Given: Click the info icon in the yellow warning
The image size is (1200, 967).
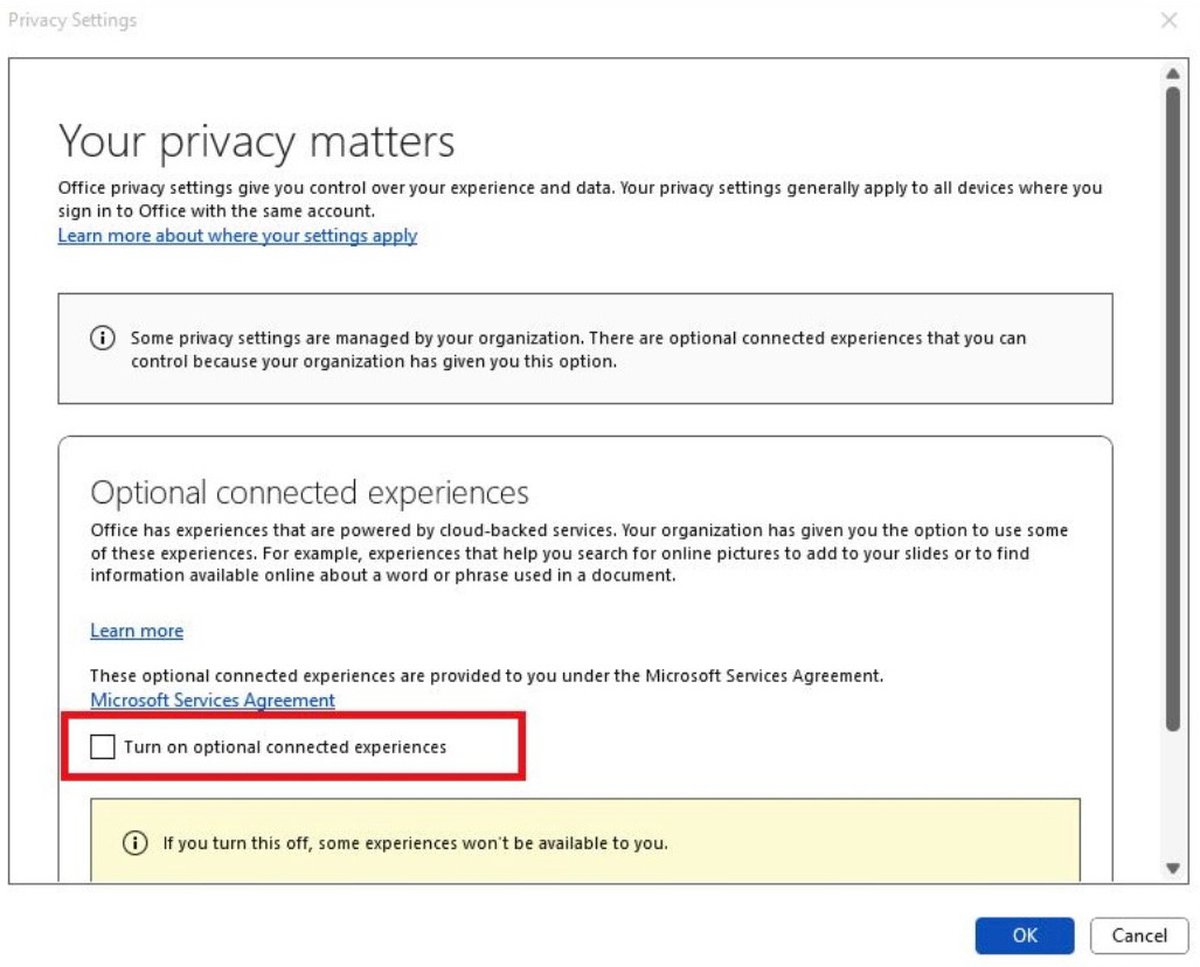Looking at the screenshot, I should [135, 843].
